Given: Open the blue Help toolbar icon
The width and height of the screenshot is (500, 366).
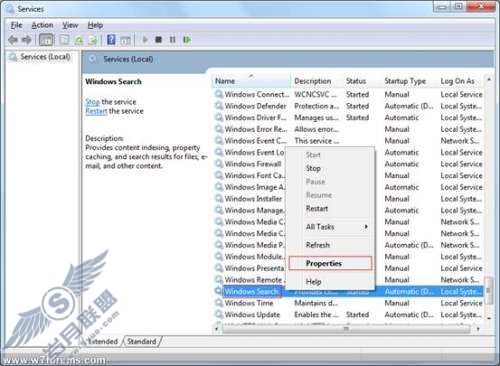Looking at the screenshot, I should (x=111, y=40).
